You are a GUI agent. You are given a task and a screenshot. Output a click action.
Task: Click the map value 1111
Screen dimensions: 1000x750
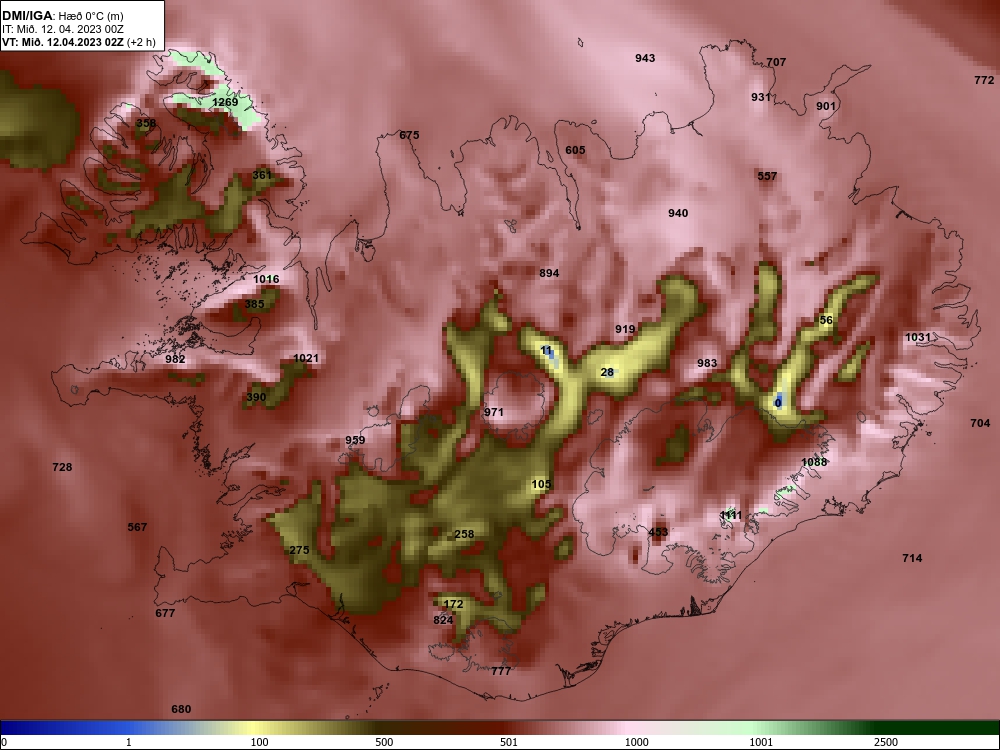click(x=731, y=515)
